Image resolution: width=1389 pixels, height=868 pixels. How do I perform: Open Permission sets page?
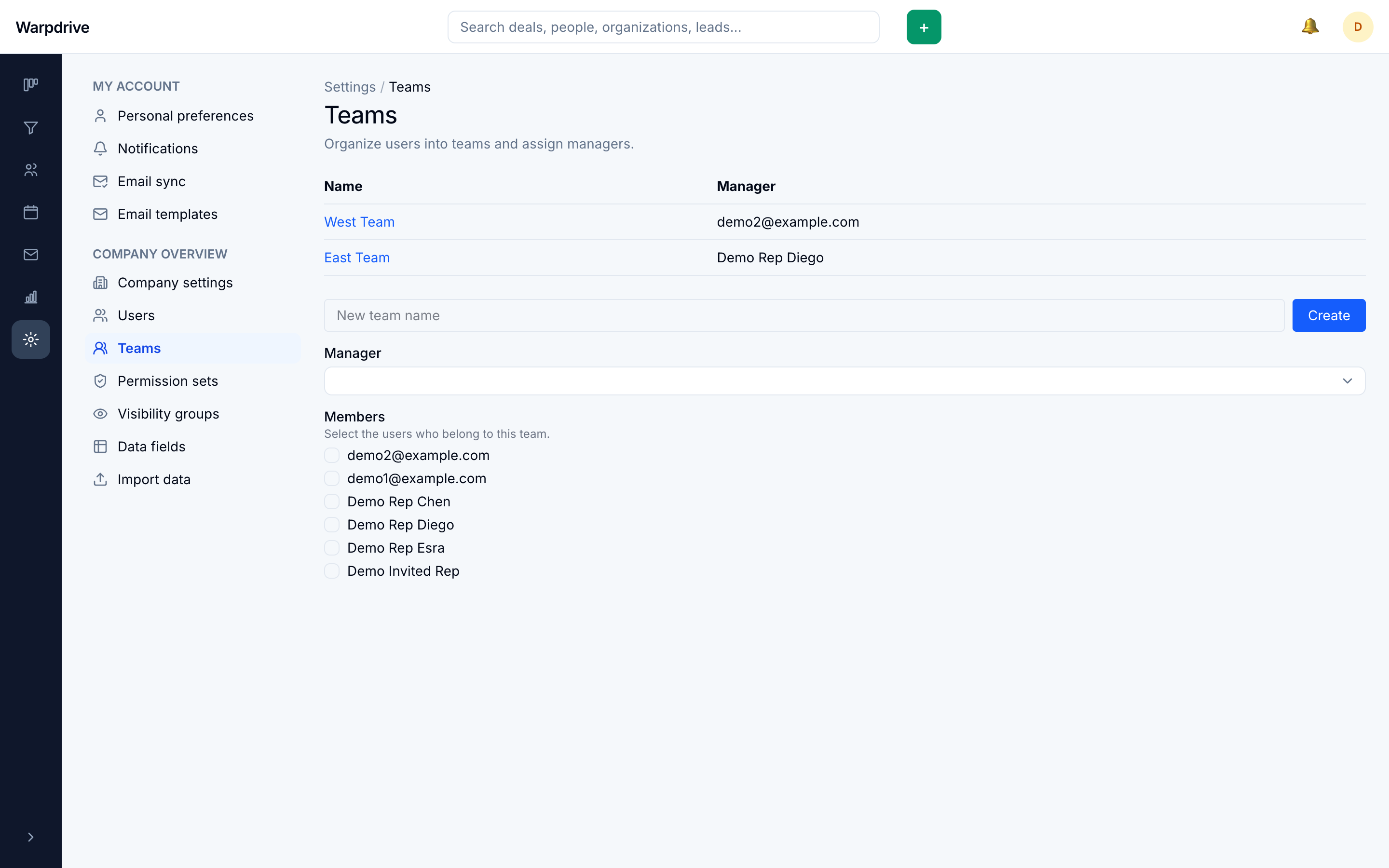(x=193, y=381)
